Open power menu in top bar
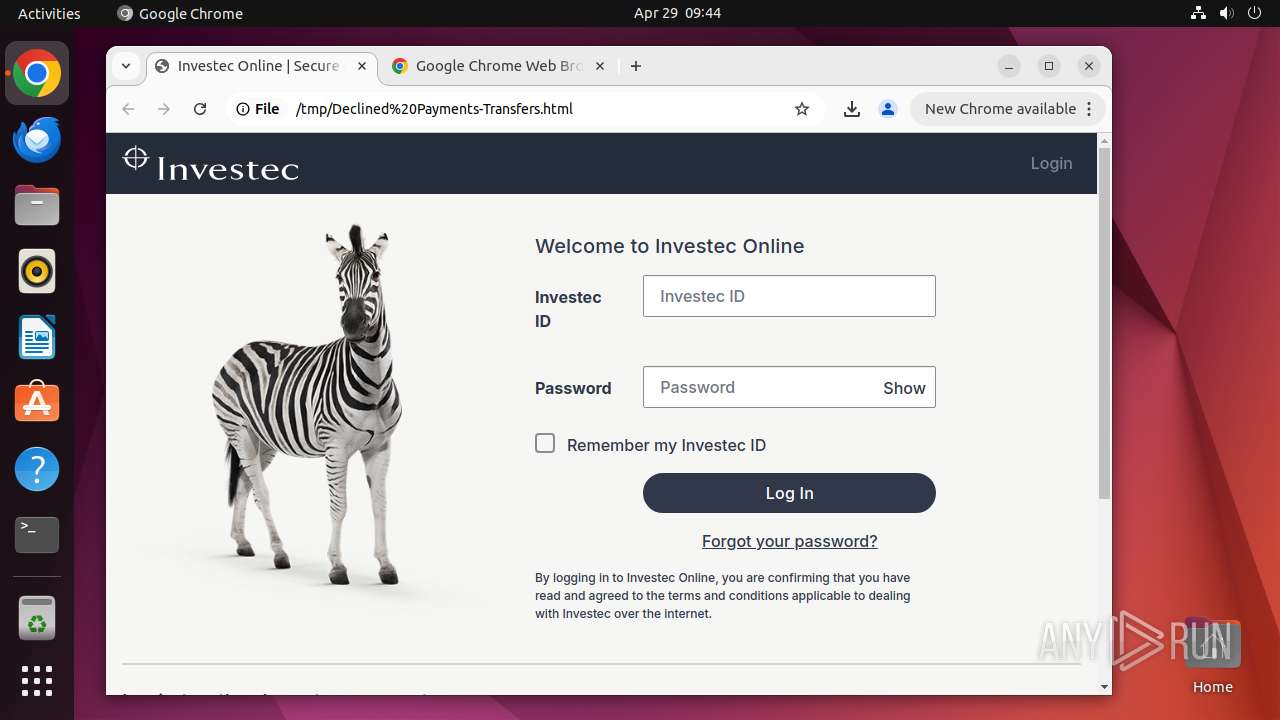Screen dimensions: 1280x720 1254,13
